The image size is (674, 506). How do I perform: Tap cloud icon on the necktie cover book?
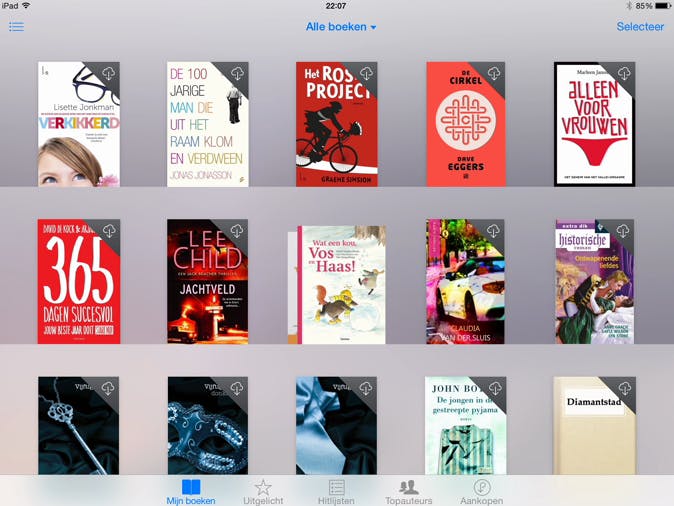click(366, 388)
